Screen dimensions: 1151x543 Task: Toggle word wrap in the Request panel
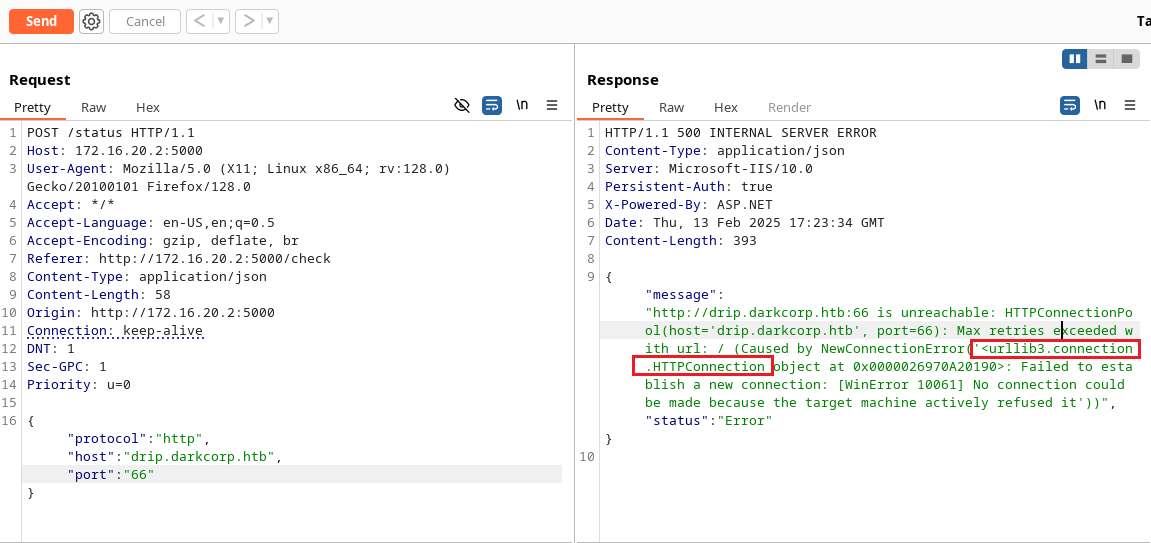[491, 105]
